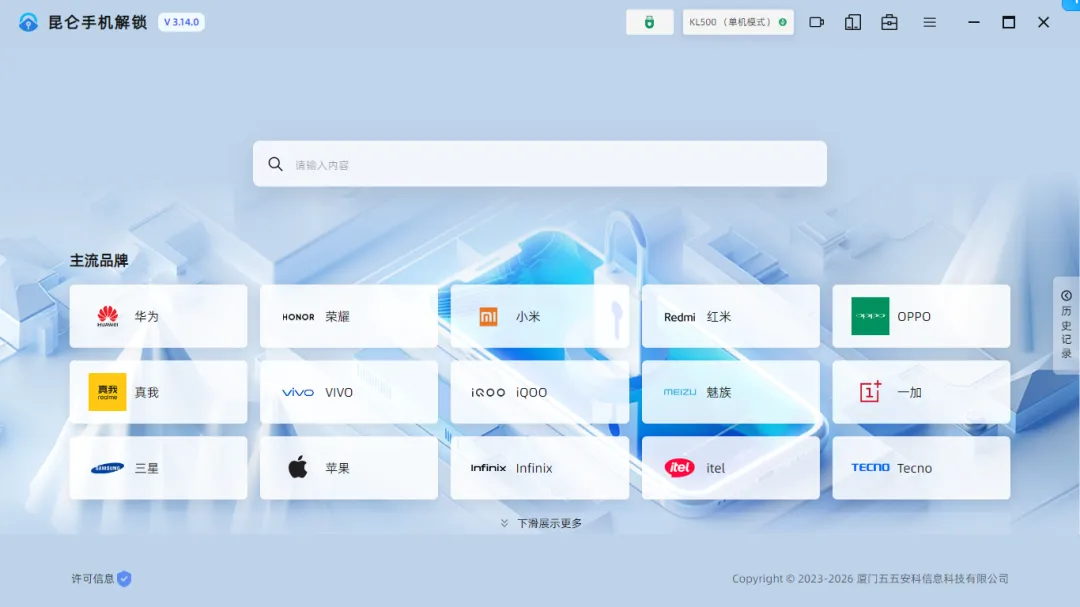The height and width of the screenshot is (607, 1080).
Task: Select the HONOR 荣耀 brand card
Action: coord(349,316)
